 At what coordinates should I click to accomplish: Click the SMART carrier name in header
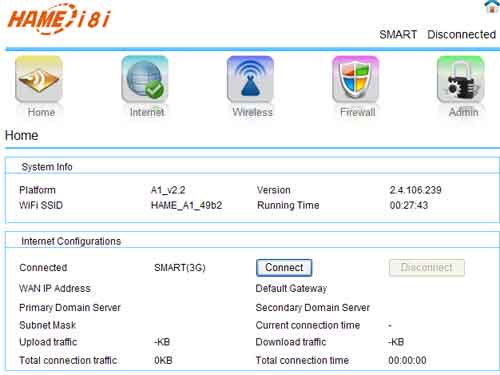pos(398,34)
